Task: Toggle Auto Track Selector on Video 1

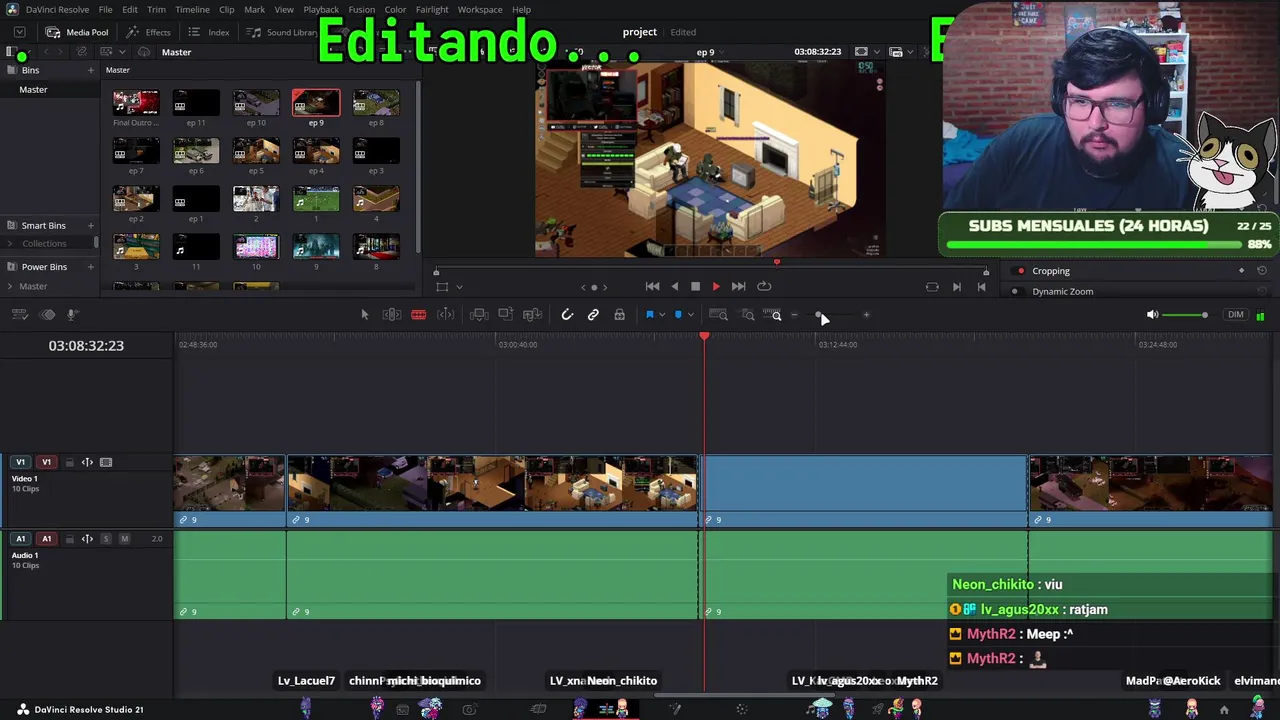Action: point(87,462)
